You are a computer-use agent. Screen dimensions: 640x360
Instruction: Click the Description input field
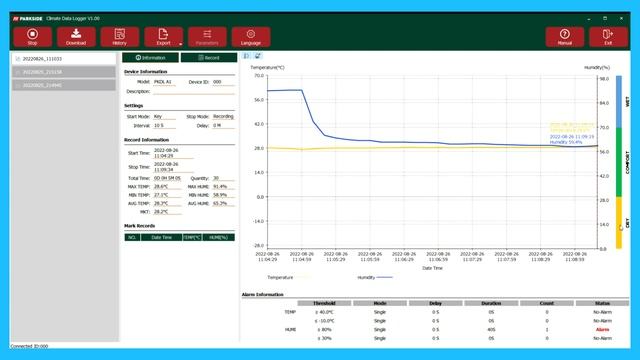point(194,91)
